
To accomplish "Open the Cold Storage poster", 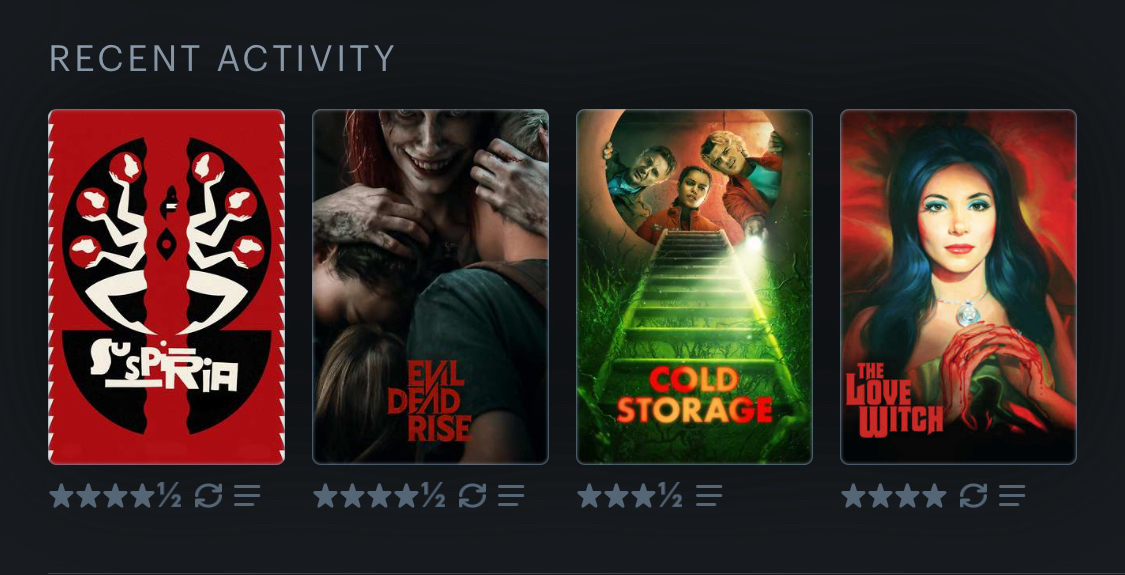I will tap(695, 286).
